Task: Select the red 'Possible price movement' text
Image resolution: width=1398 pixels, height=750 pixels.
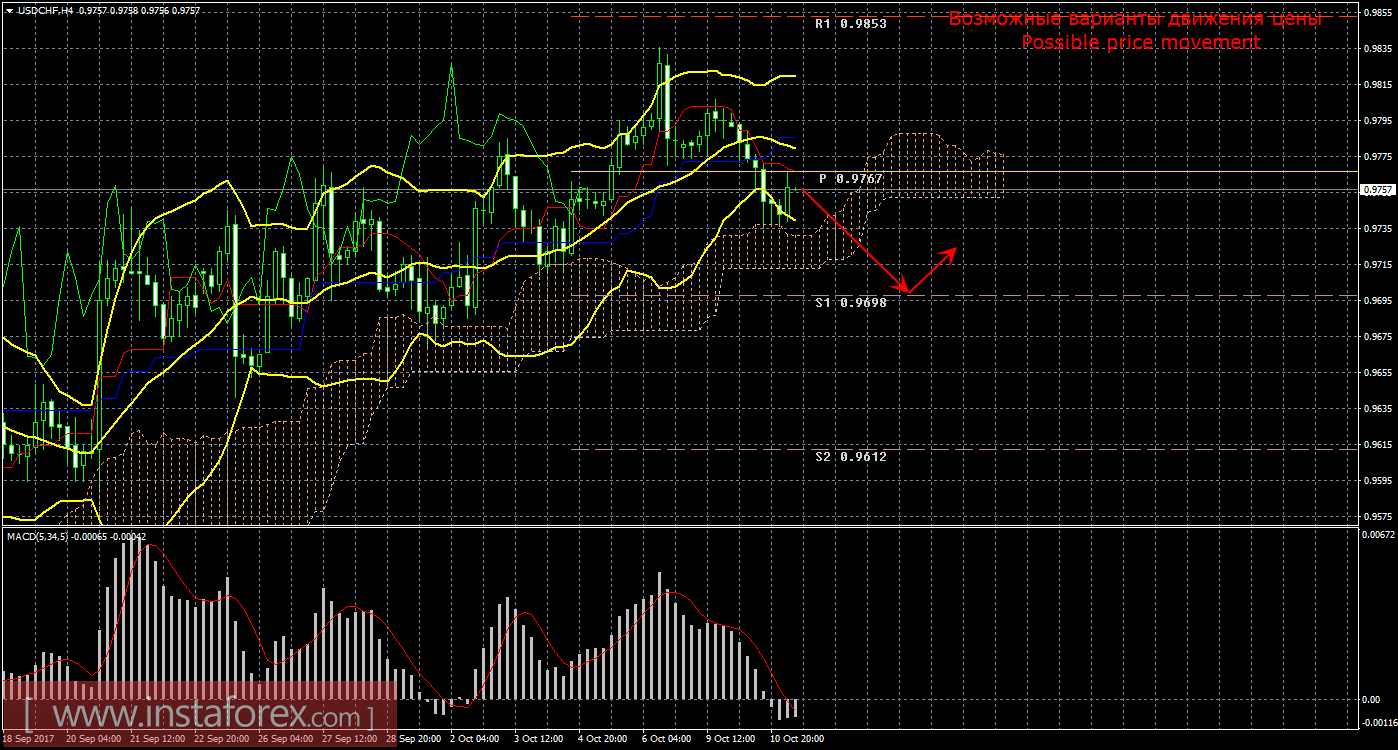Action: click(x=1140, y=42)
